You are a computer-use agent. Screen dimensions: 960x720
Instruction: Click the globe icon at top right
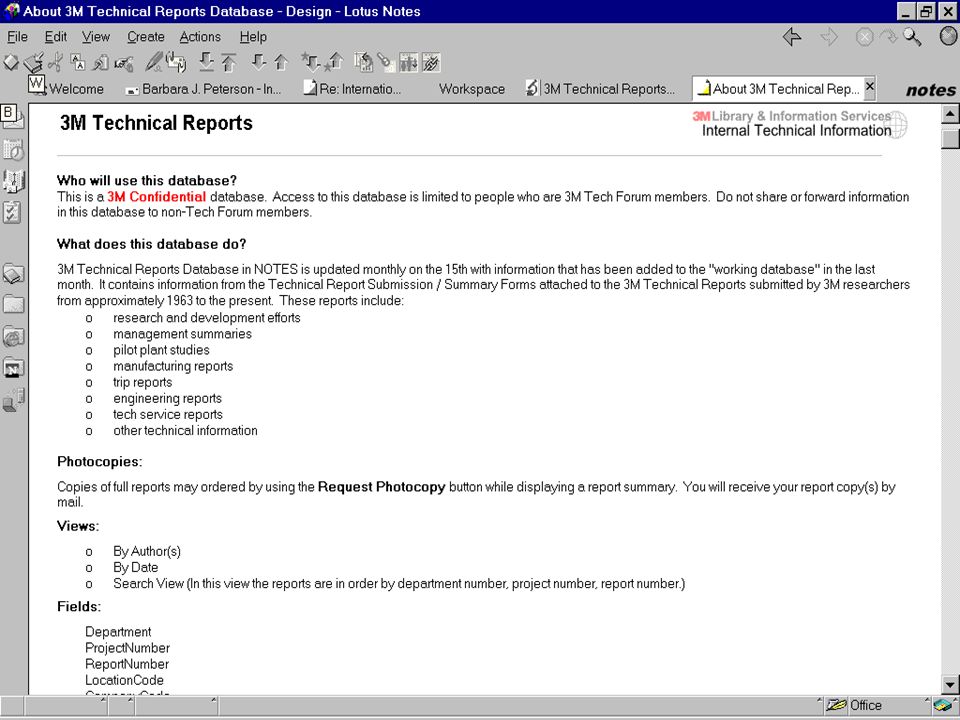[948, 37]
